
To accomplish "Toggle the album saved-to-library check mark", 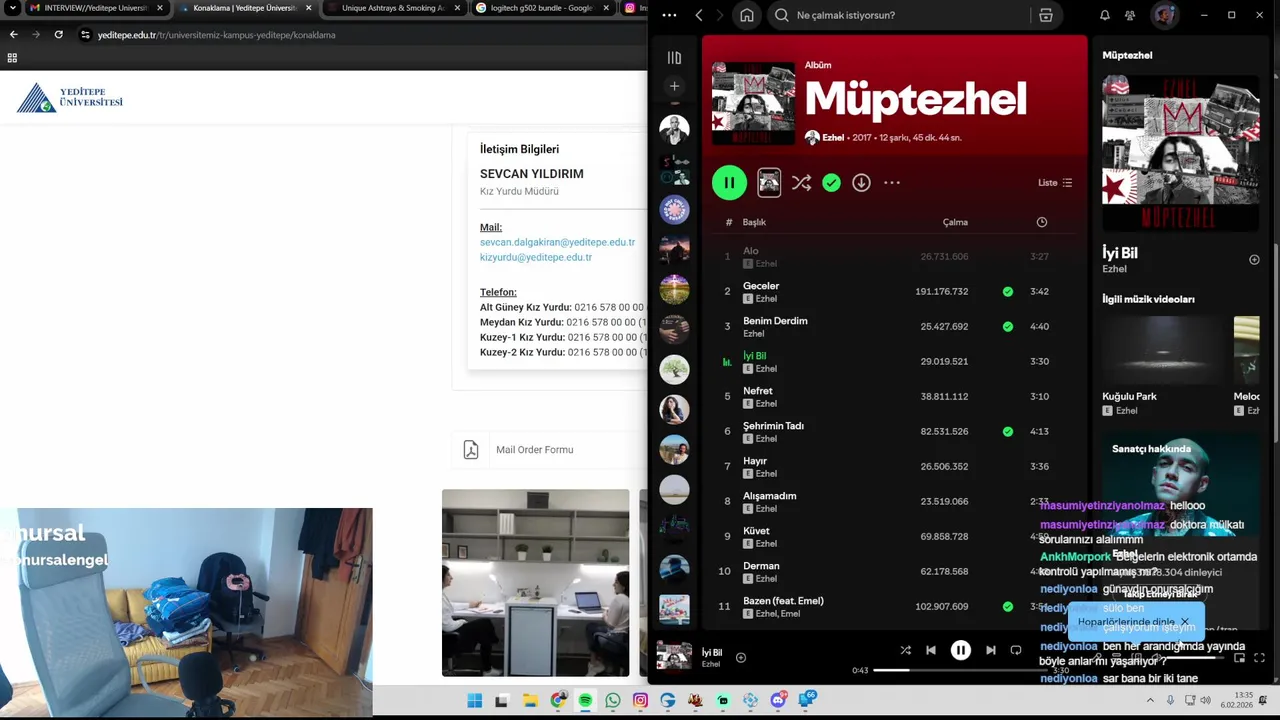I will tap(831, 183).
